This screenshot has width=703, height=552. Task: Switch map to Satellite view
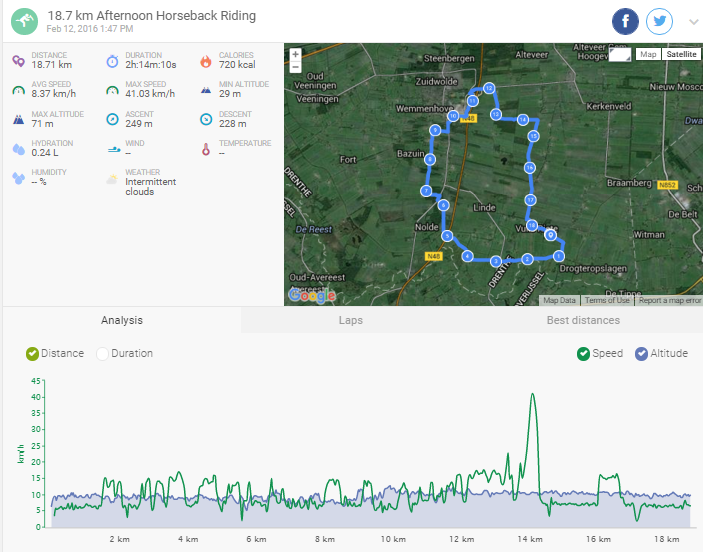pos(681,54)
